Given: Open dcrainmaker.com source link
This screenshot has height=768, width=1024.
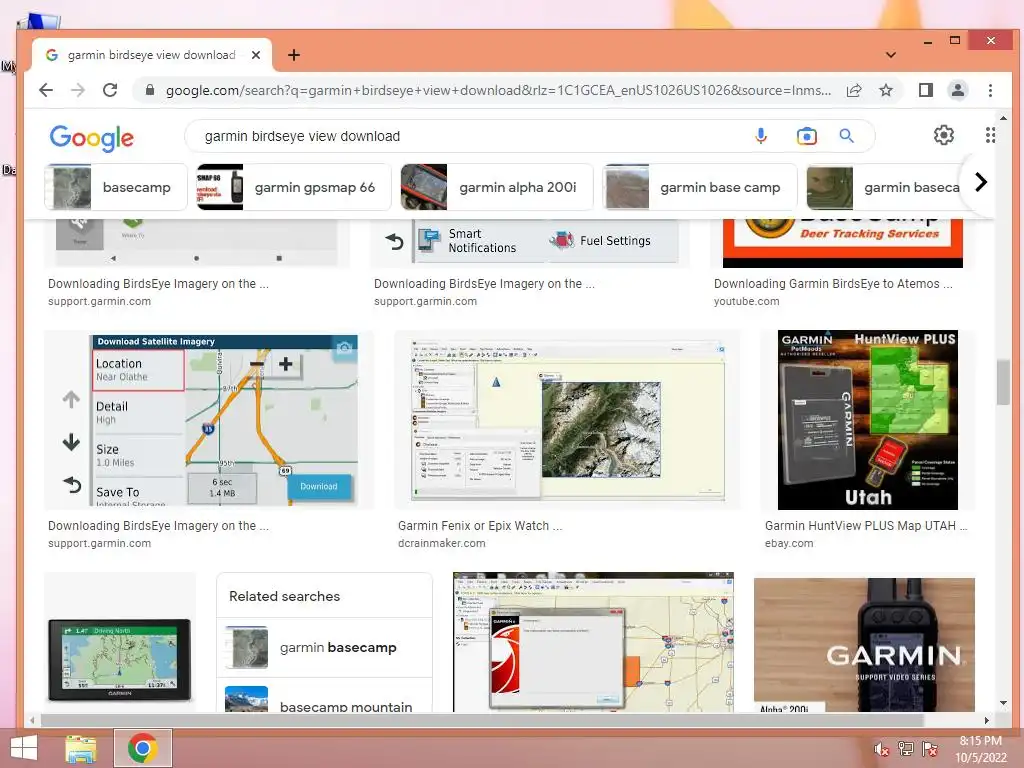Looking at the screenshot, I should [x=441, y=543].
